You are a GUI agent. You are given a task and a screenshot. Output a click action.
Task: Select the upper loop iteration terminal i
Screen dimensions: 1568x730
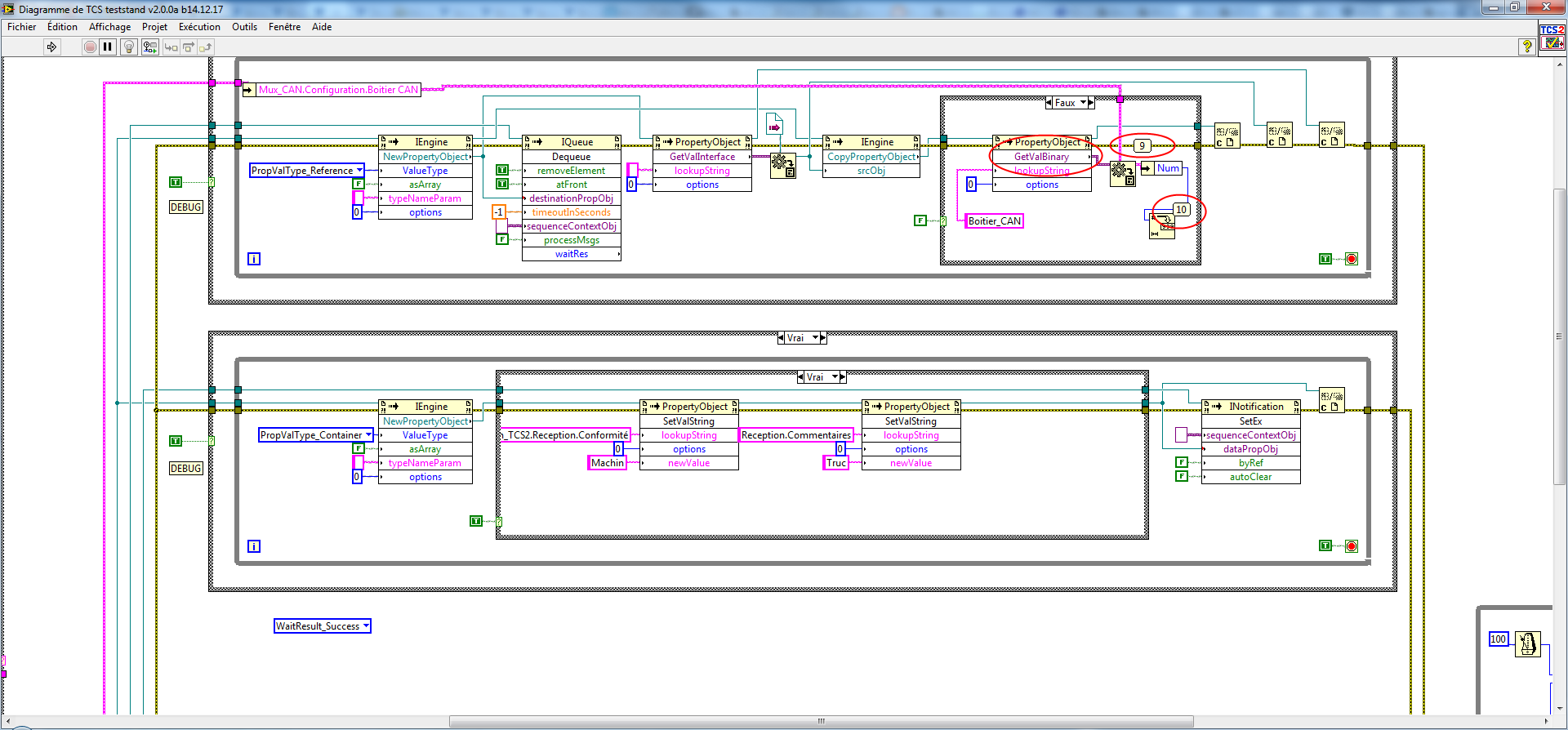[x=254, y=259]
